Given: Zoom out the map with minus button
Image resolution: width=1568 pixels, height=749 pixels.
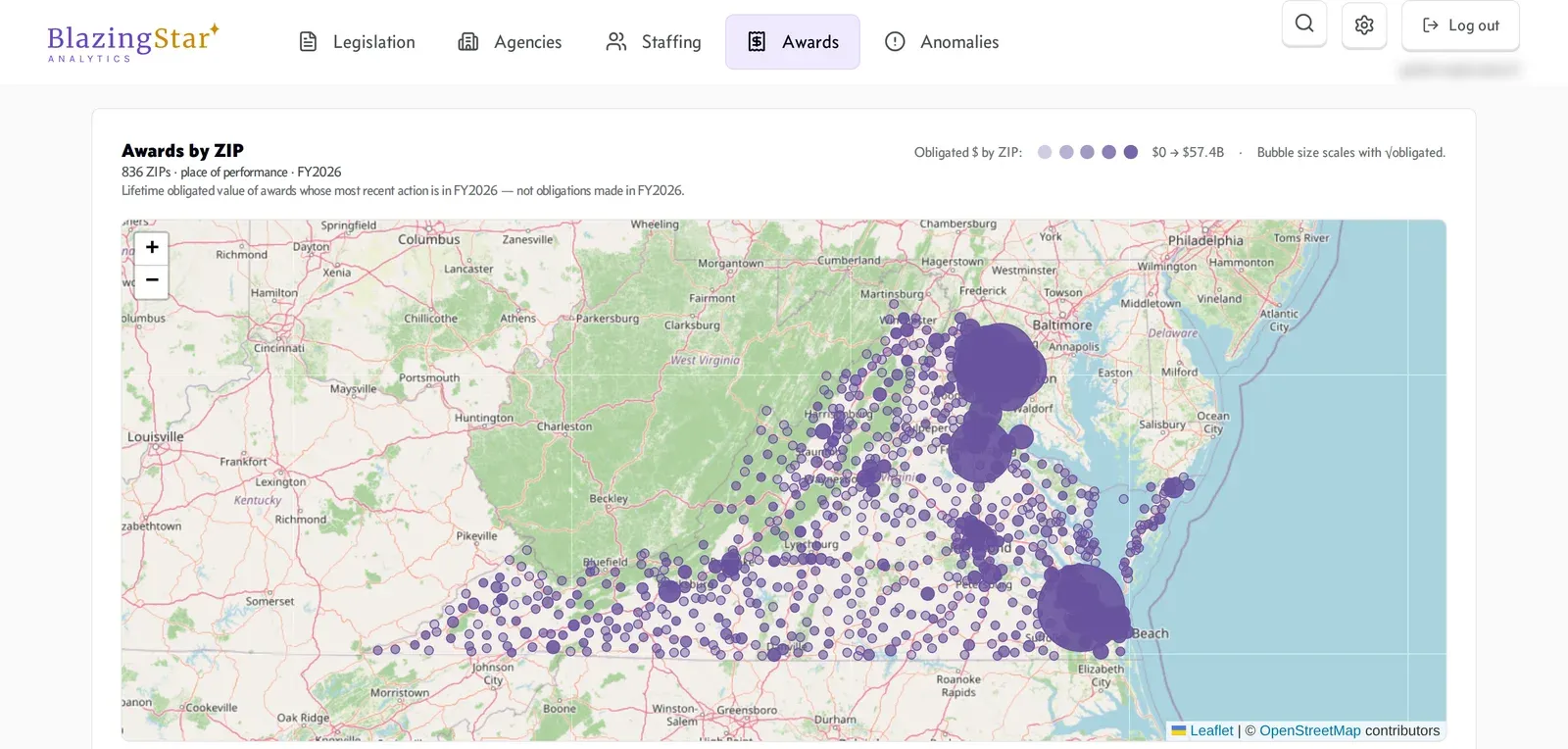Looking at the screenshot, I should (152, 280).
